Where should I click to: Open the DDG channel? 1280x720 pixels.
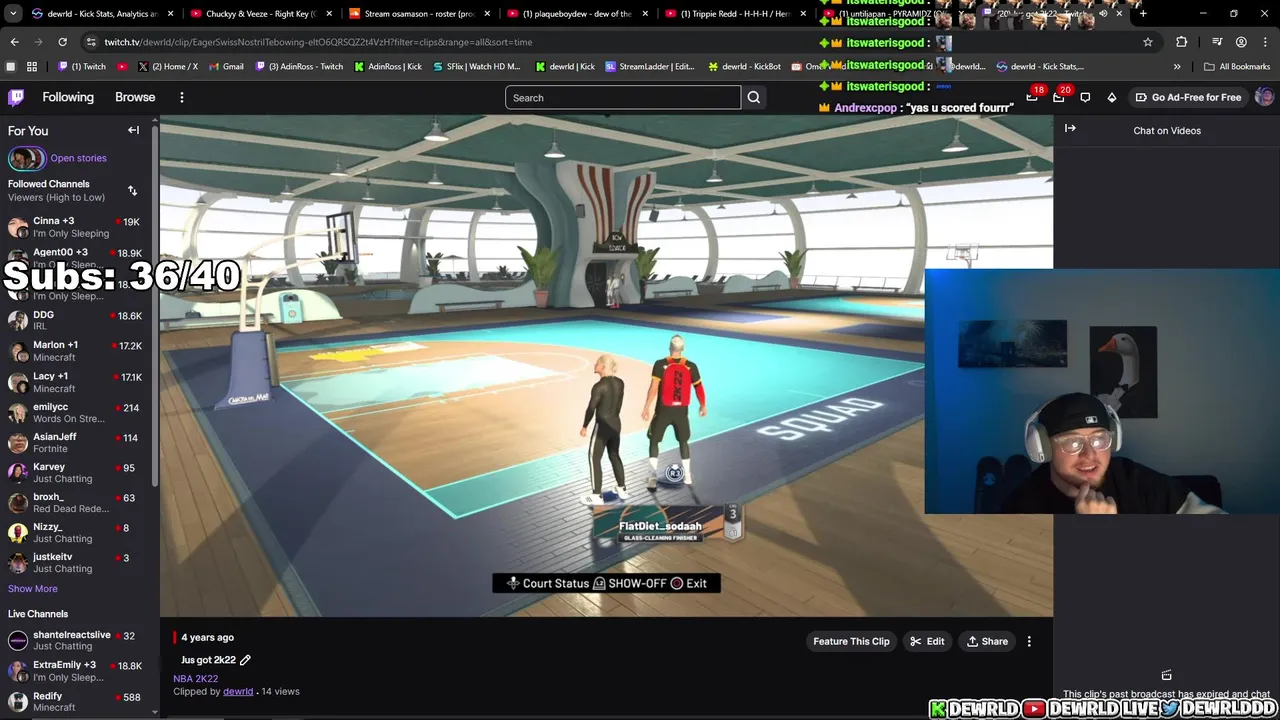click(x=78, y=320)
